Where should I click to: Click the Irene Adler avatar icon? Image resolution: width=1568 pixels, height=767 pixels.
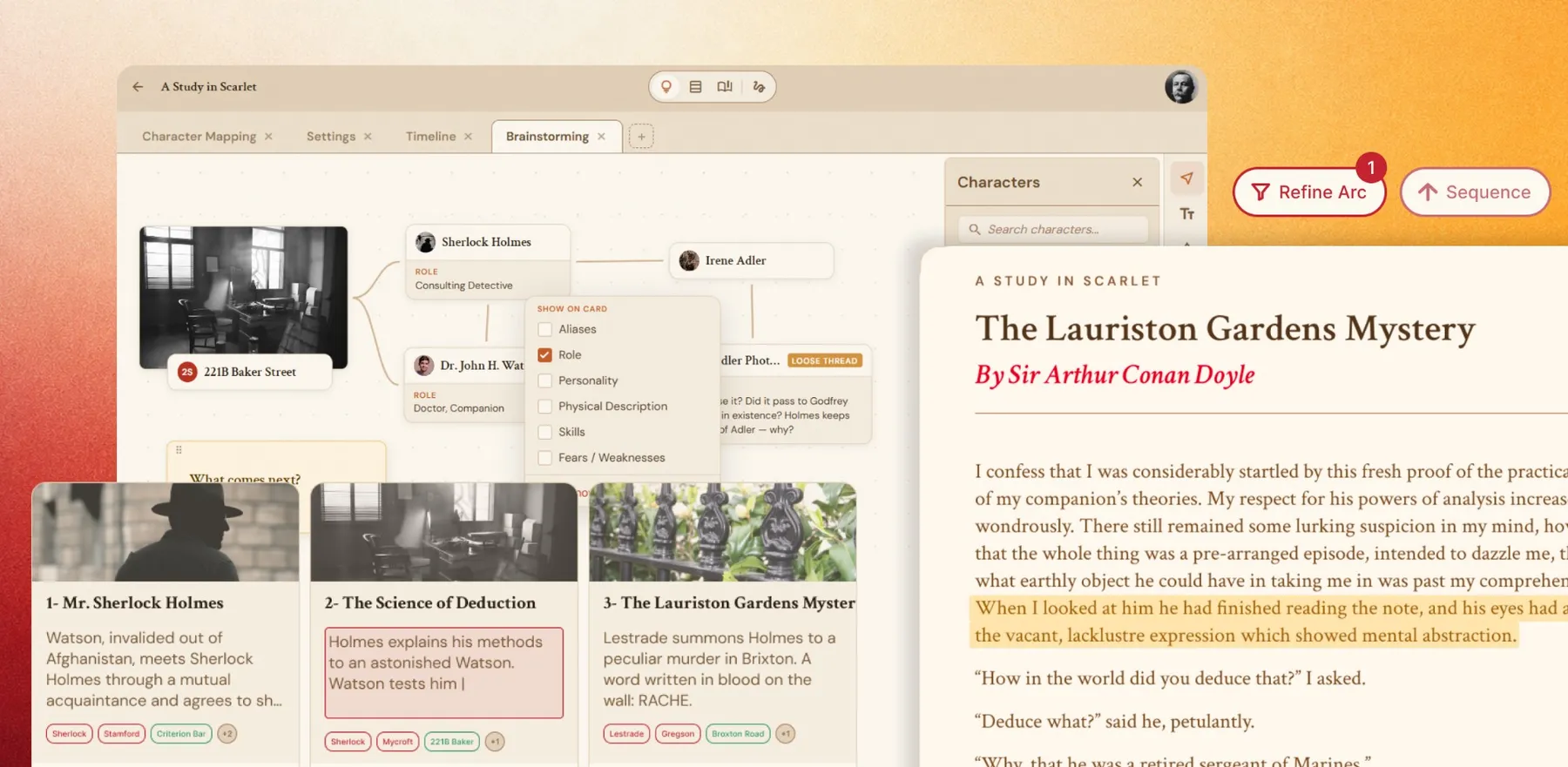point(689,260)
